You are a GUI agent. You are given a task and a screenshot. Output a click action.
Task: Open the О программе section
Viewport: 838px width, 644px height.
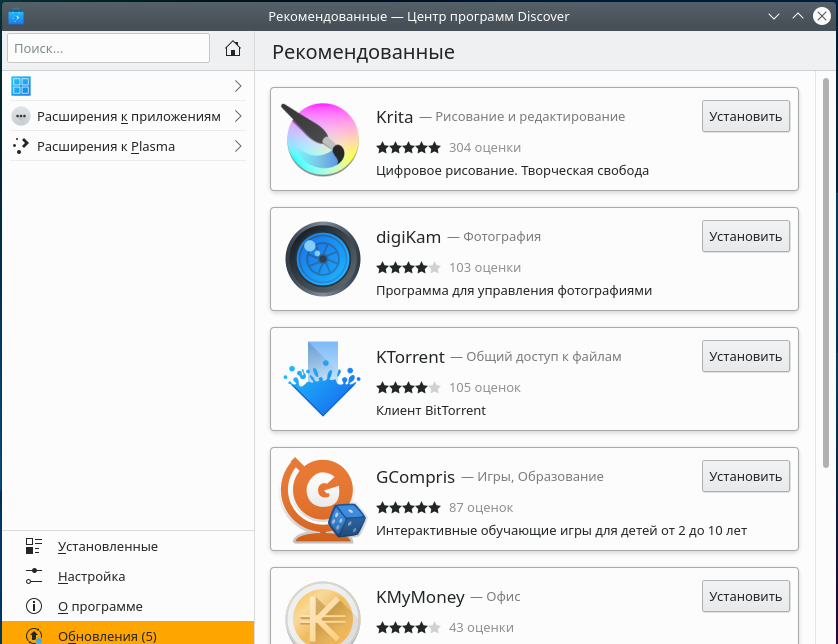coord(128,606)
